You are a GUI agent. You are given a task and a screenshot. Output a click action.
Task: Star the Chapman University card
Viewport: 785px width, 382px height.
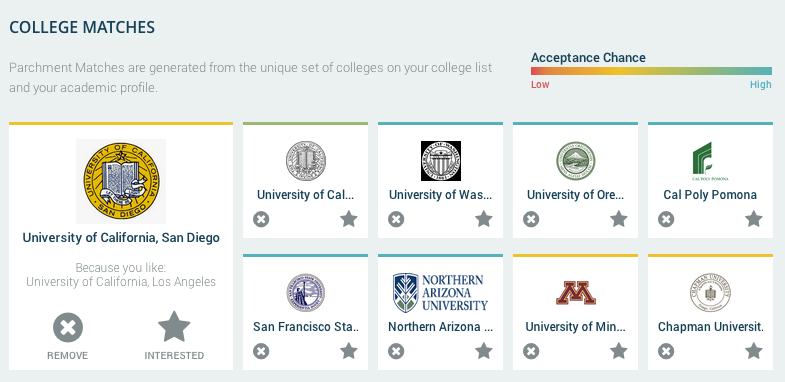753,351
